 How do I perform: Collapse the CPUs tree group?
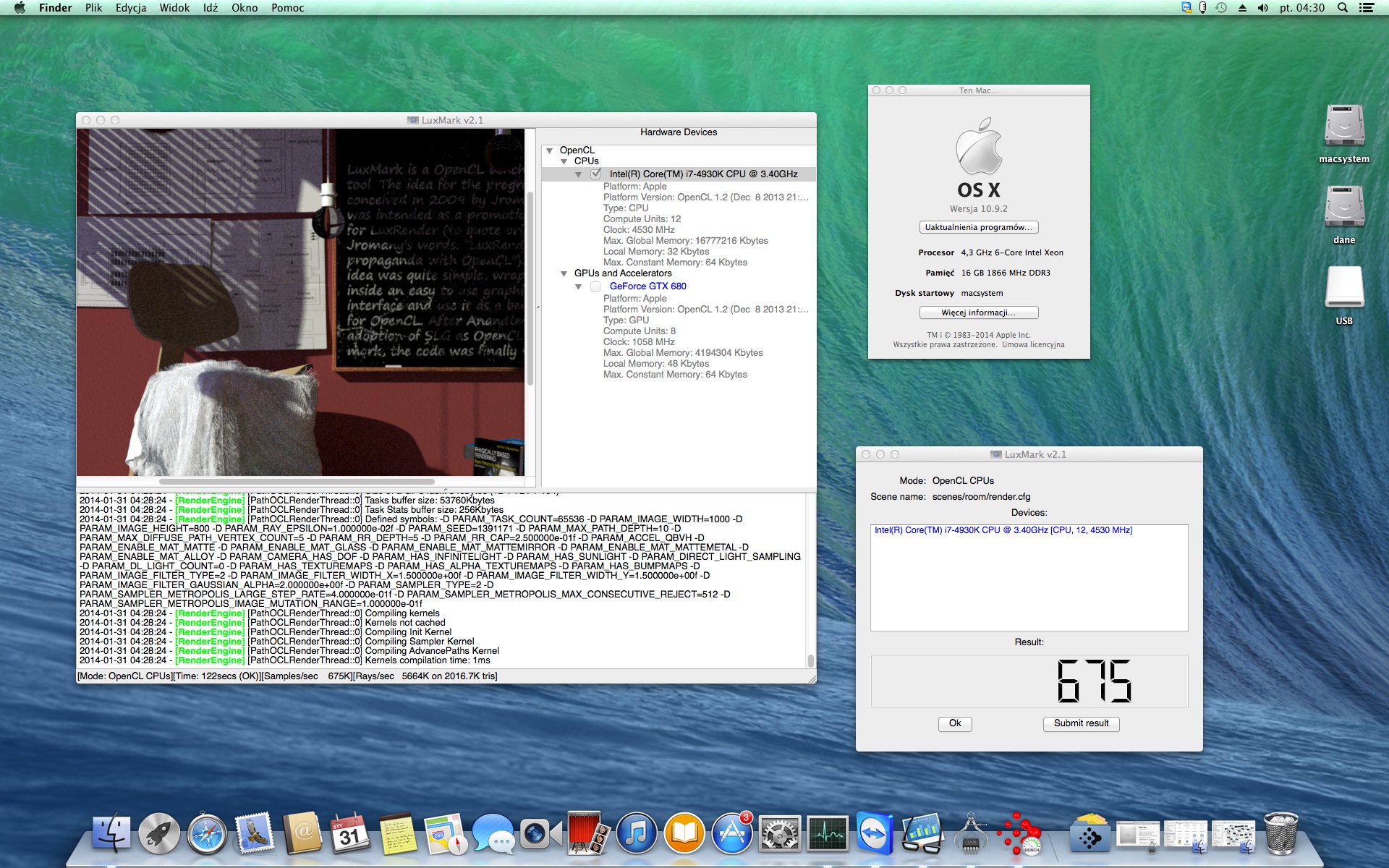pos(564,161)
